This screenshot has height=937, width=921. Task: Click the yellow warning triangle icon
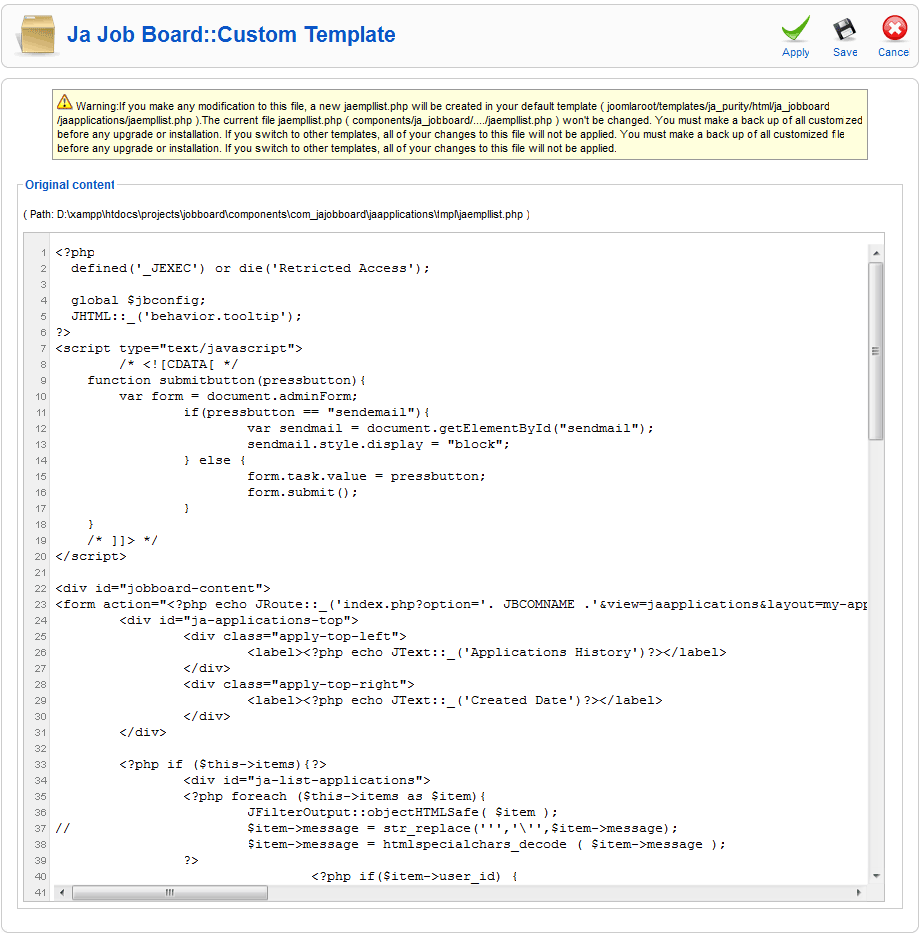pyautogui.click(x=65, y=102)
